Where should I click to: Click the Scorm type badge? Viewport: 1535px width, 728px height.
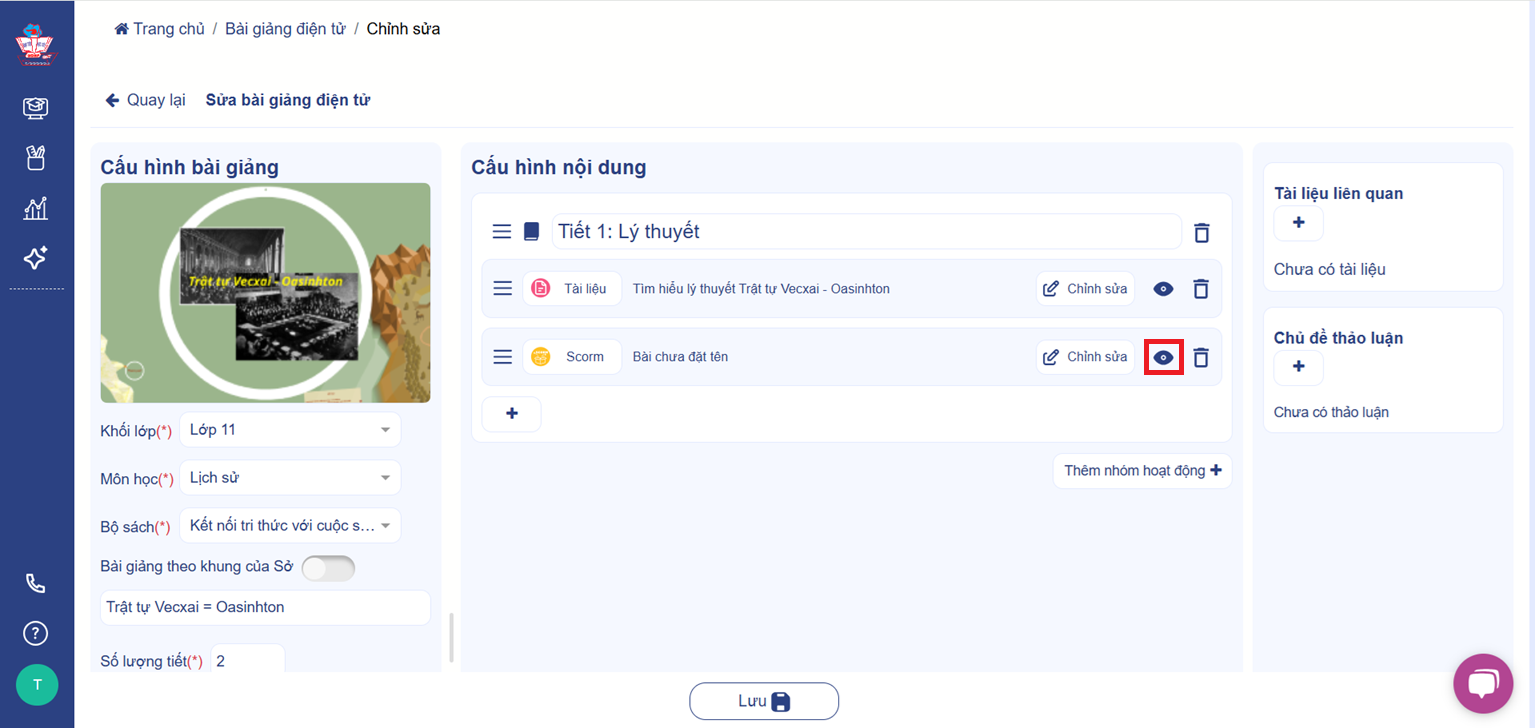point(572,357)
